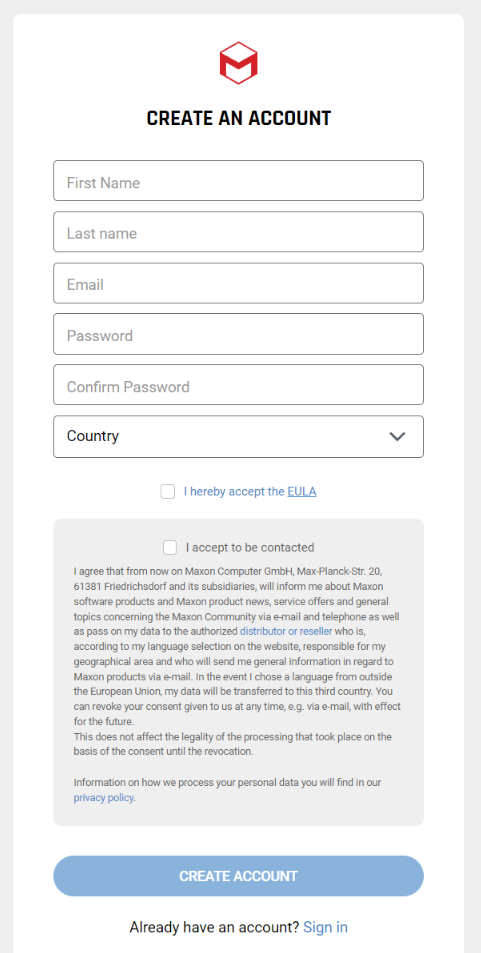Click the 'I hereby accept the' label text
The image size is (481, 953).
pyautogui.click(x=234, y=492)
